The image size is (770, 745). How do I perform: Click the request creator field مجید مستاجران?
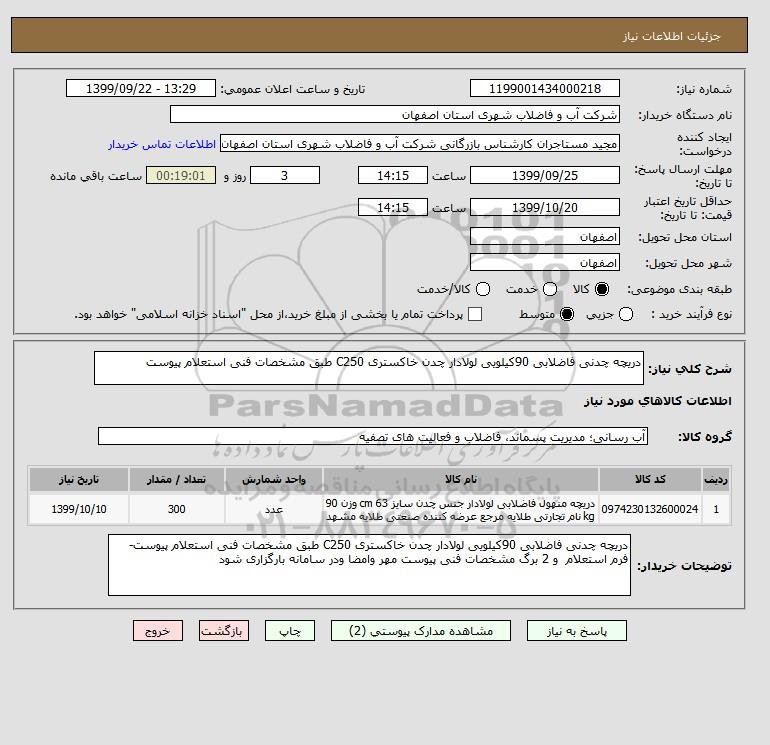(420, 144)
